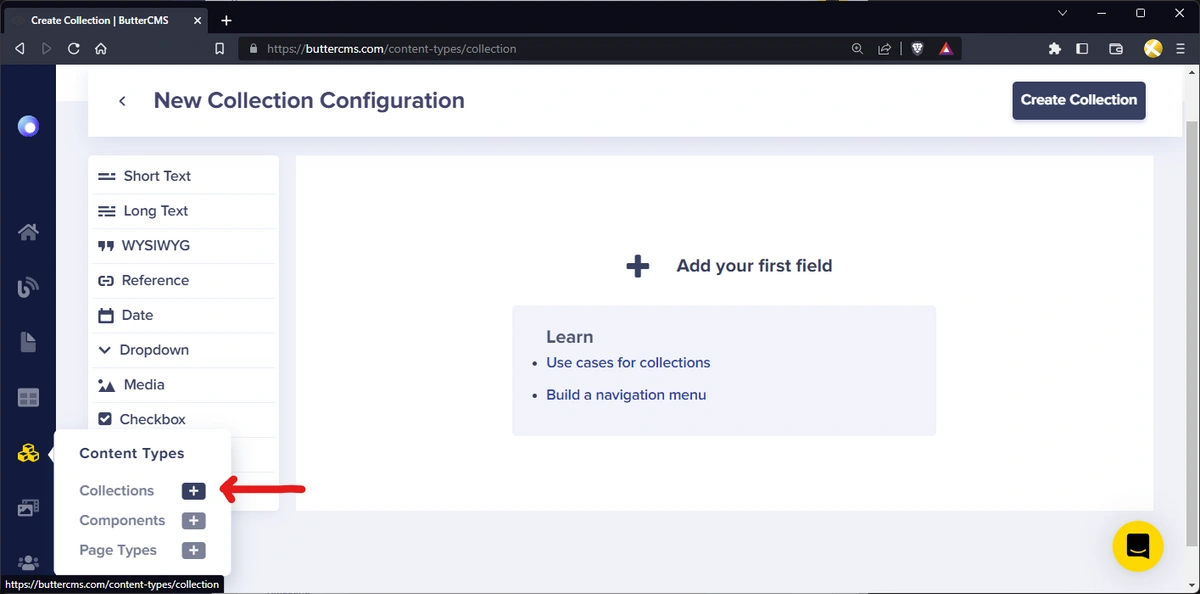The height and width of the screenshot is (594, 1200).
Task: Select Page Types in Content Types menu
Action: click(x=118, y=551)
